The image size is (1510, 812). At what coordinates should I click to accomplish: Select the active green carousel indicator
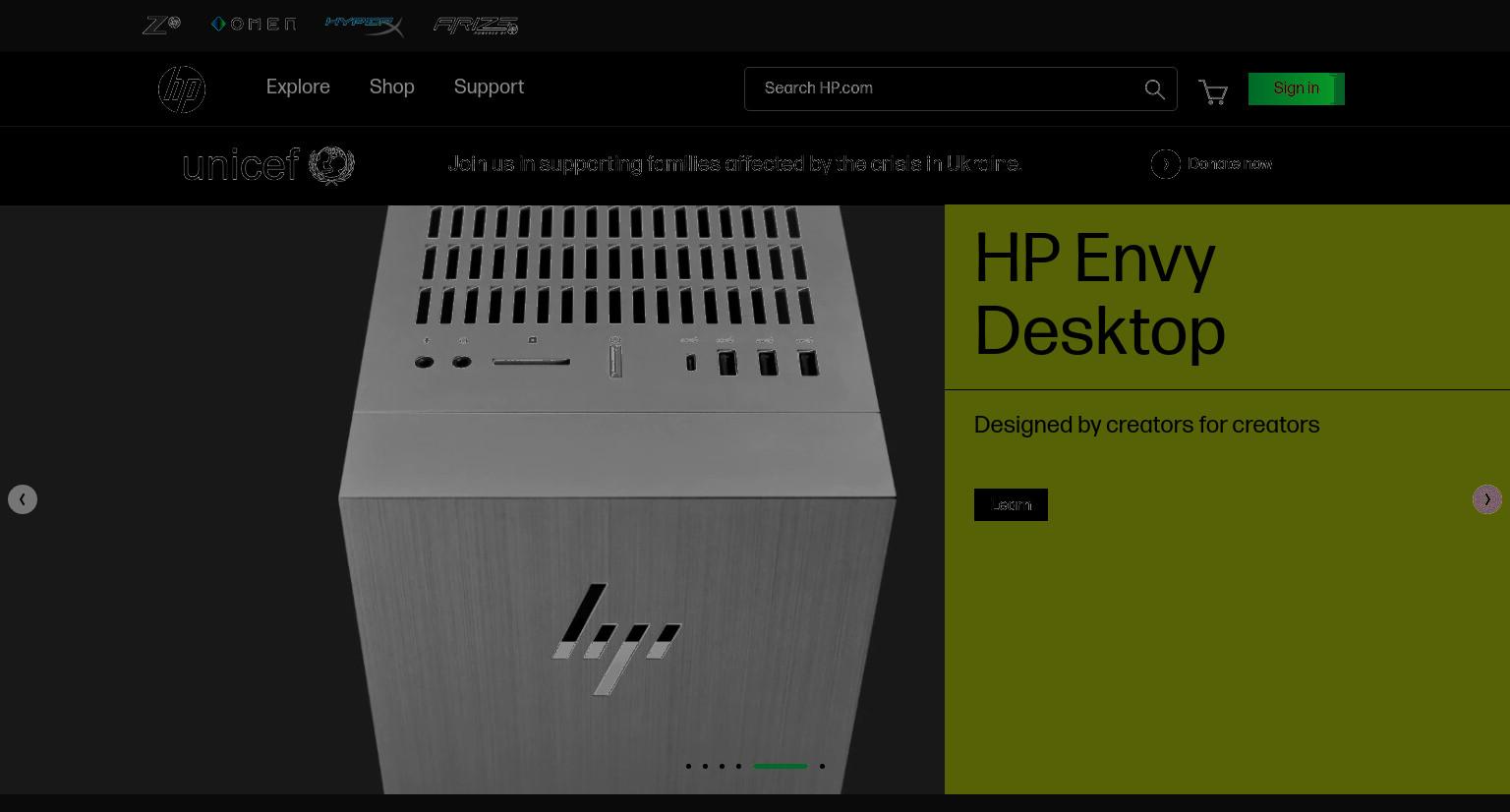[781, 766]
